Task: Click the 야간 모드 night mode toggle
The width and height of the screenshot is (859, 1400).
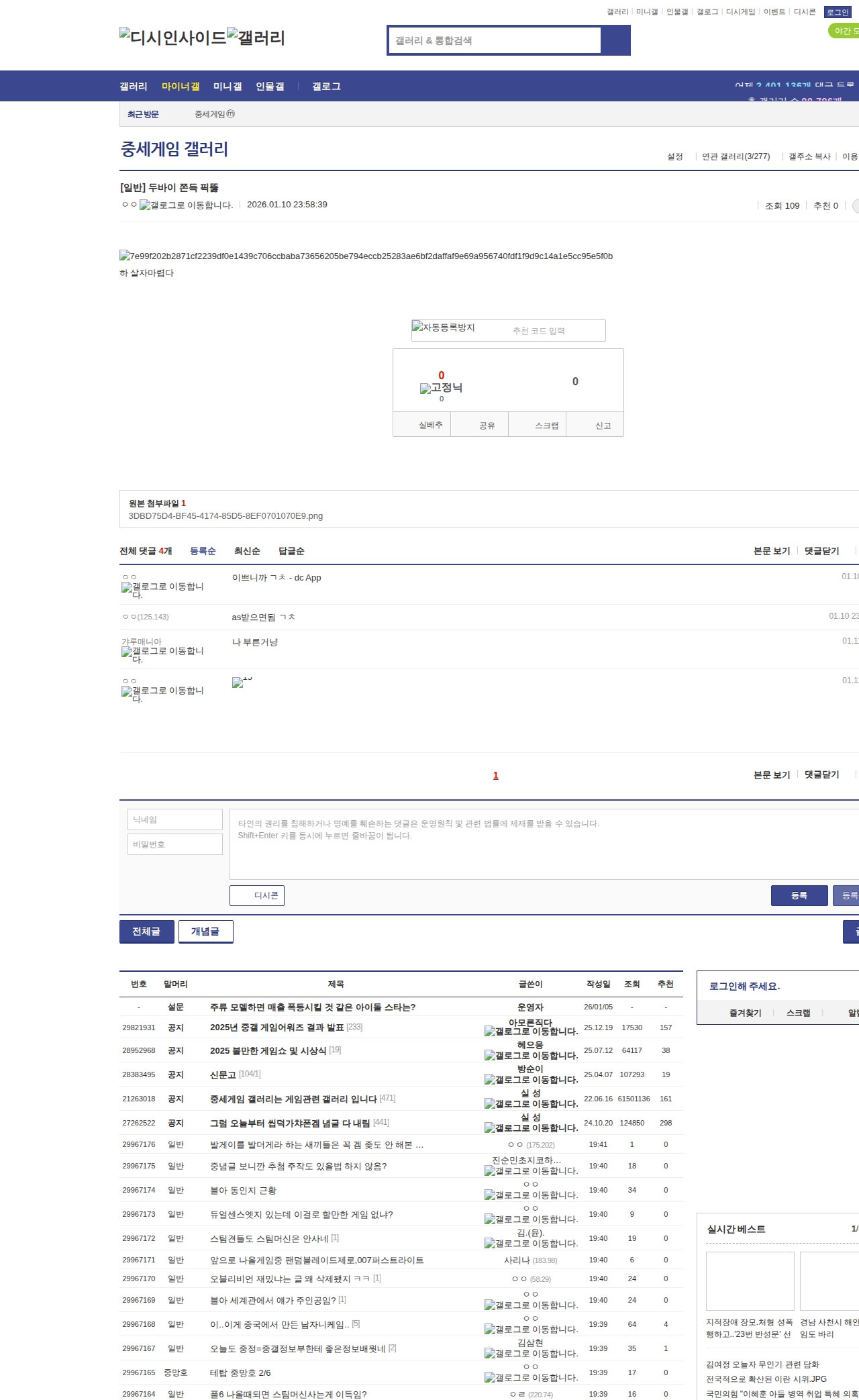Action: click(844, 31)
